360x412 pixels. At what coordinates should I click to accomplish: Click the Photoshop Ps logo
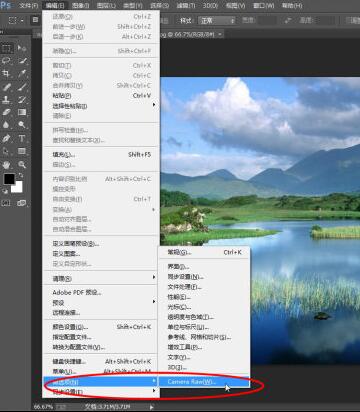point(6,5)
